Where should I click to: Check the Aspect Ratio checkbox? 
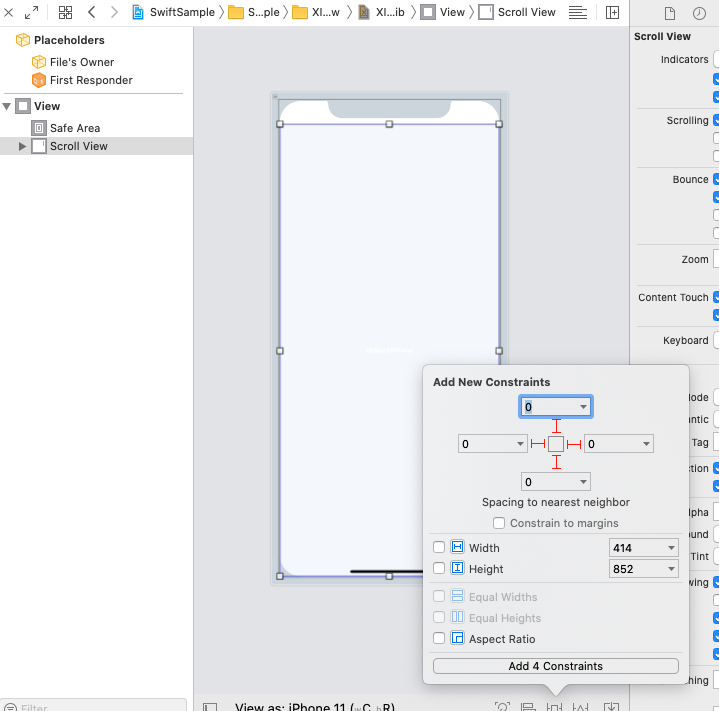pos(439,638)
